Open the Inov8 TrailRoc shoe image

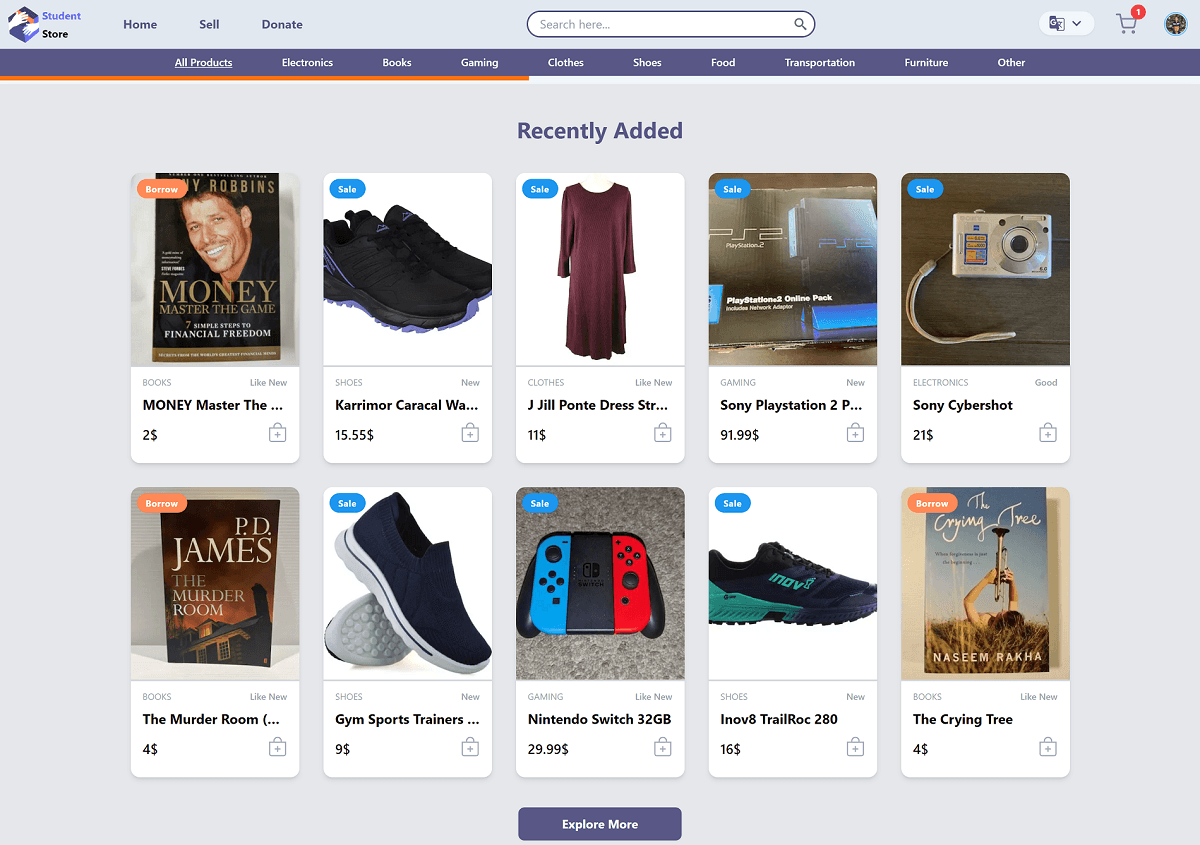tap(793, 583)
